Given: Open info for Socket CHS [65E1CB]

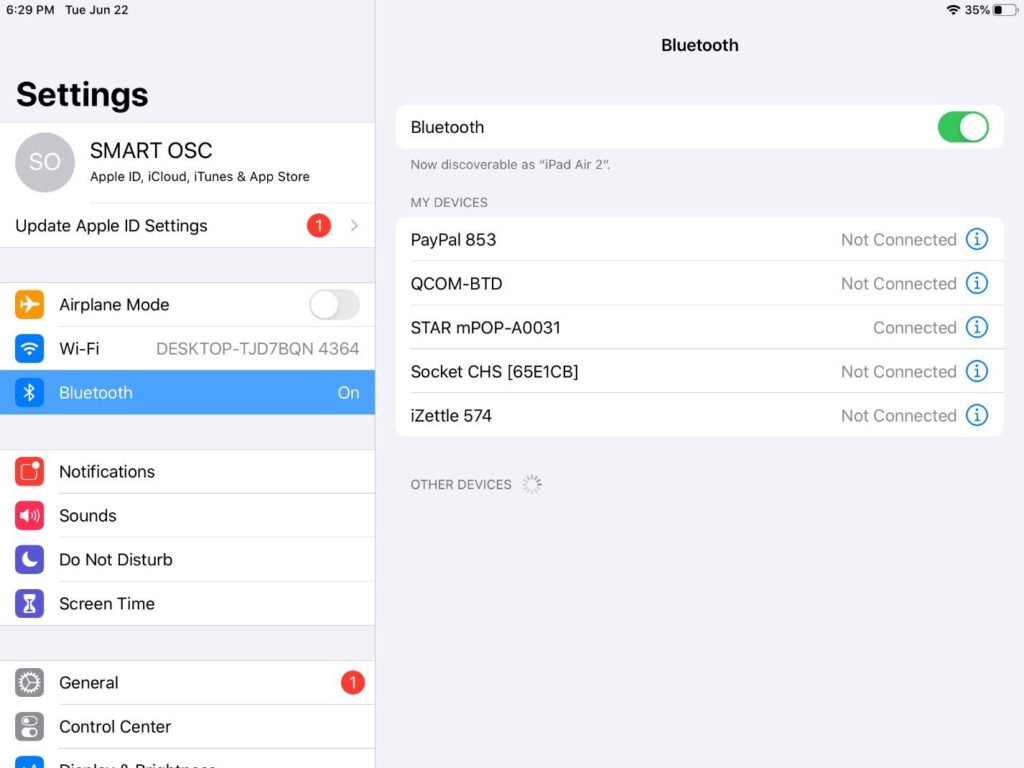Looking at the screenshot, I should click(976, 372).
